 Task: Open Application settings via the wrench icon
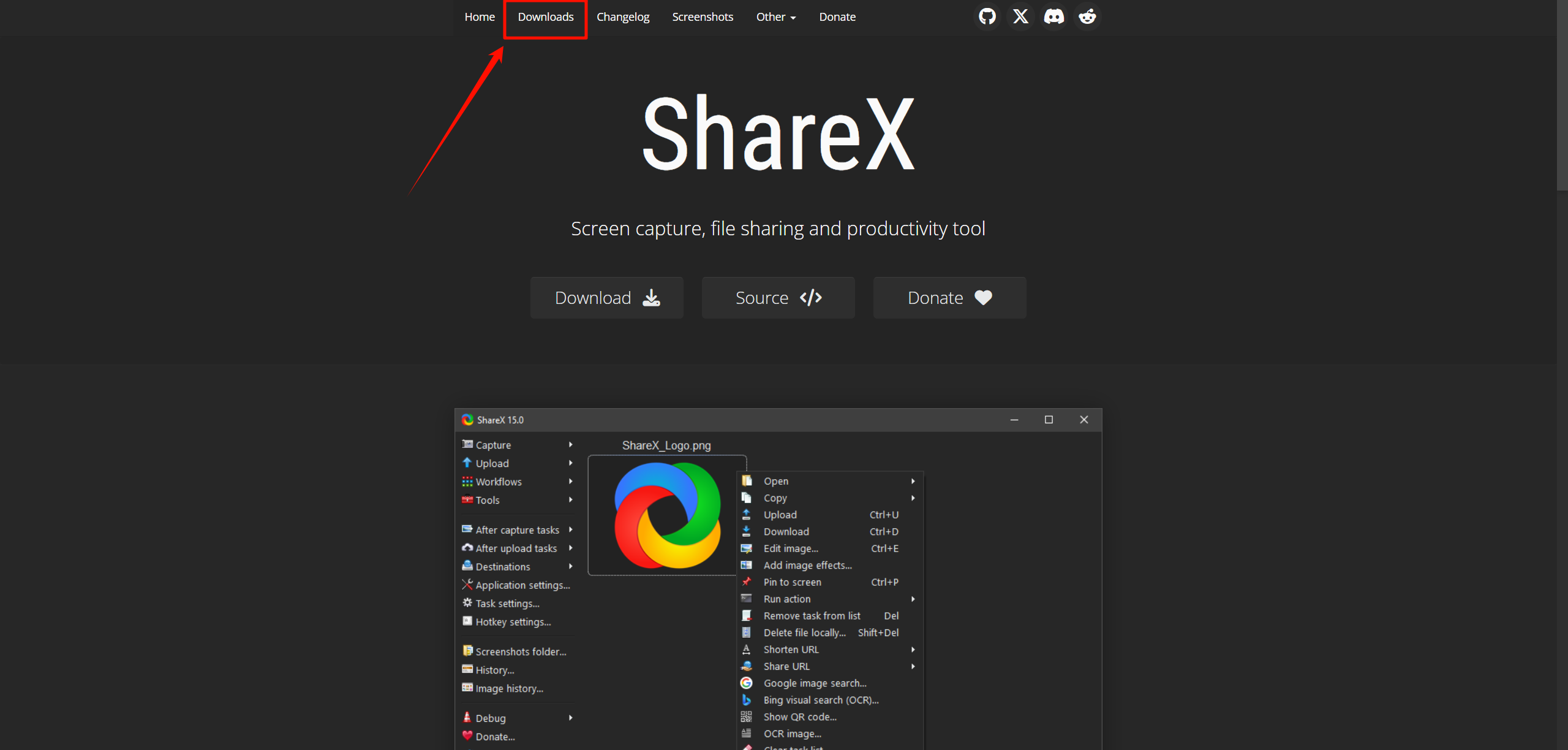click(x=467, y=585)
